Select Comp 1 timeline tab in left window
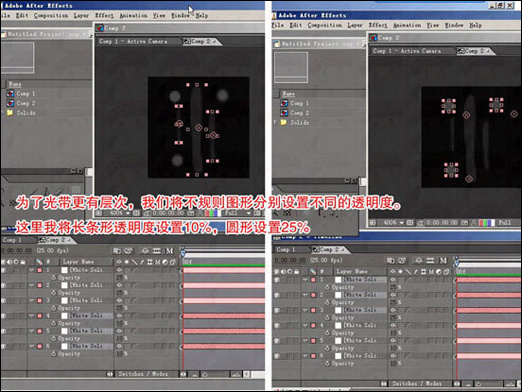 pos(13,240)
